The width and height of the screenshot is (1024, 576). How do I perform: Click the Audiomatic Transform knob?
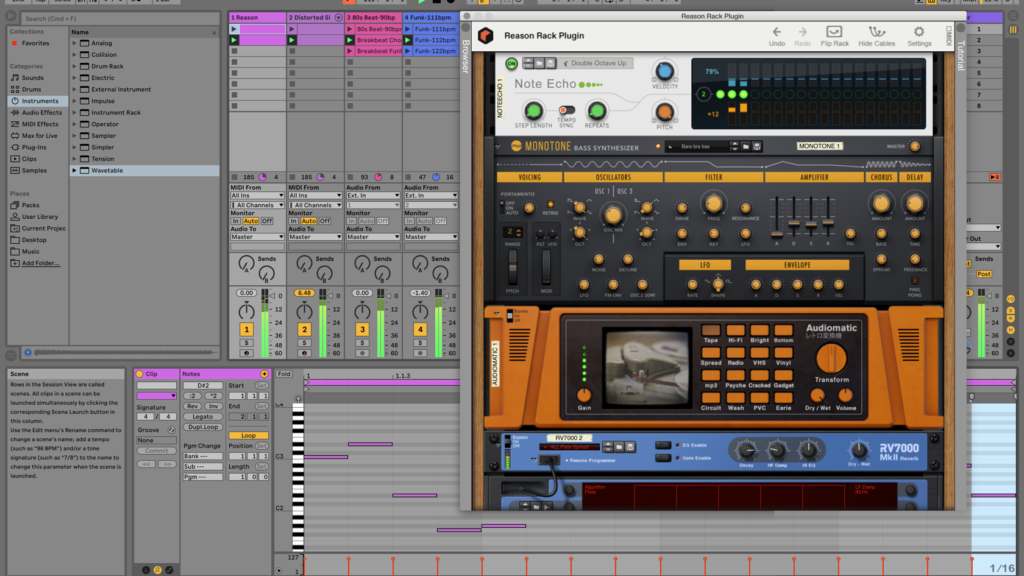(831, 358)
